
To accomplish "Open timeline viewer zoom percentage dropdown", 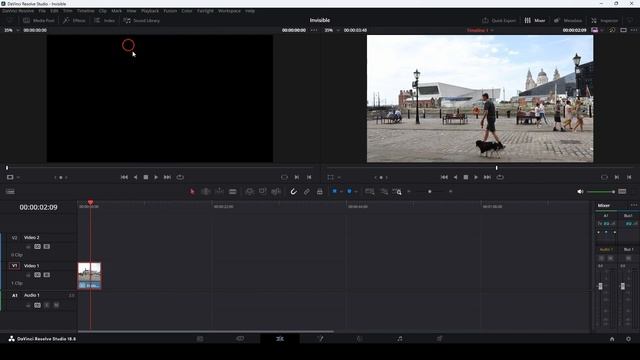I will (x=332, y=30).
